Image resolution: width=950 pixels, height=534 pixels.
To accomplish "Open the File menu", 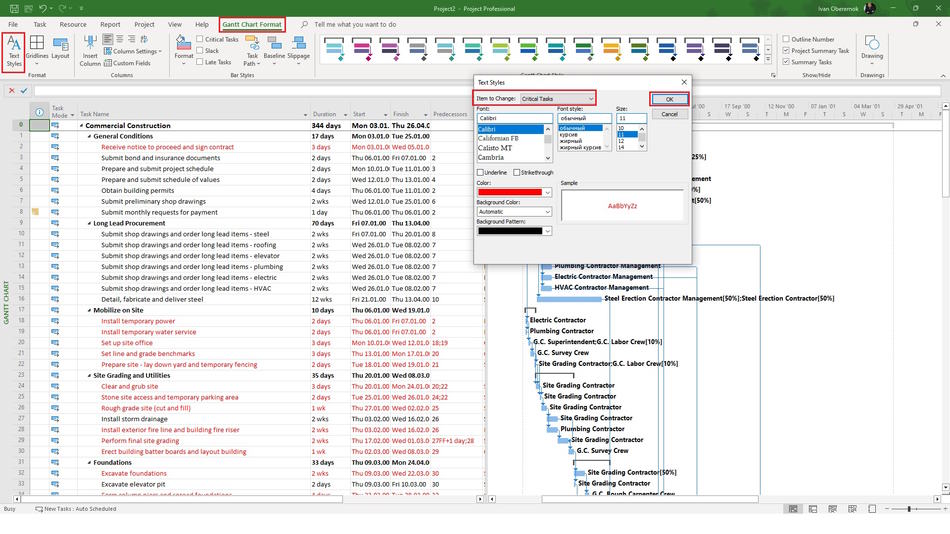I will point(13,24).
